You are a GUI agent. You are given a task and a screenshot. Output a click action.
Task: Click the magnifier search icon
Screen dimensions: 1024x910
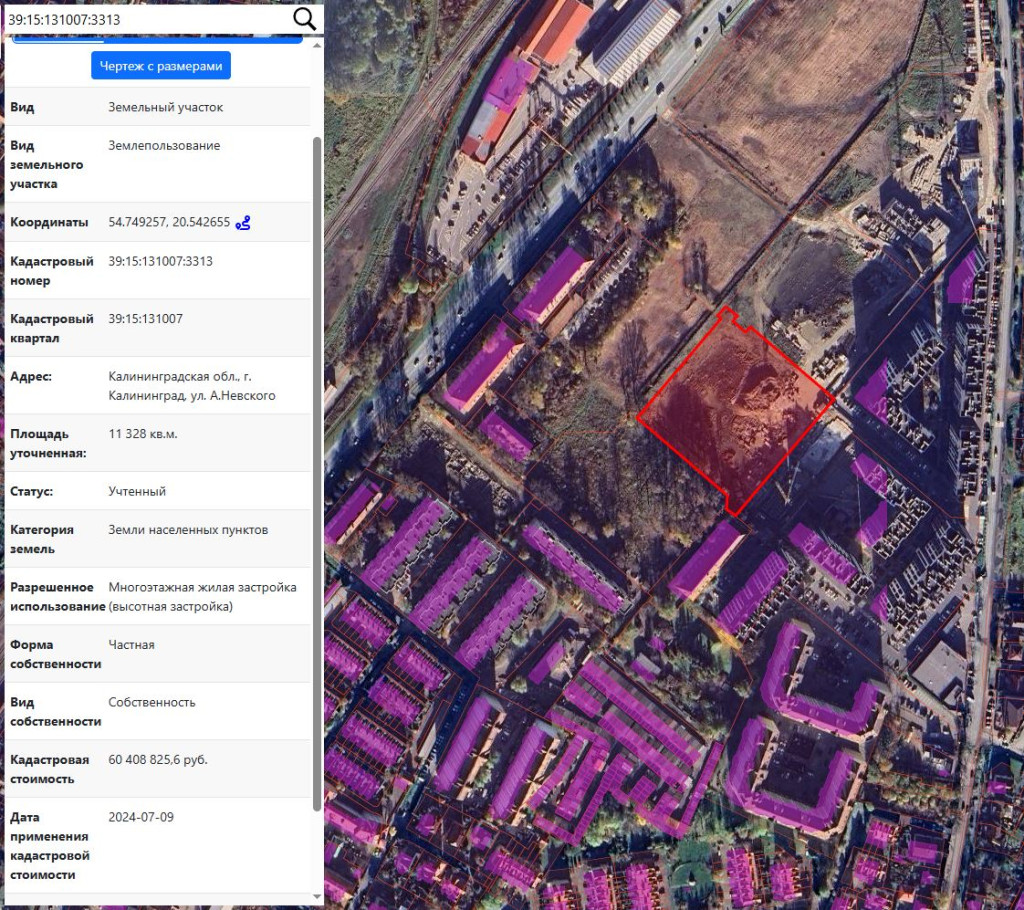point(304,19)
